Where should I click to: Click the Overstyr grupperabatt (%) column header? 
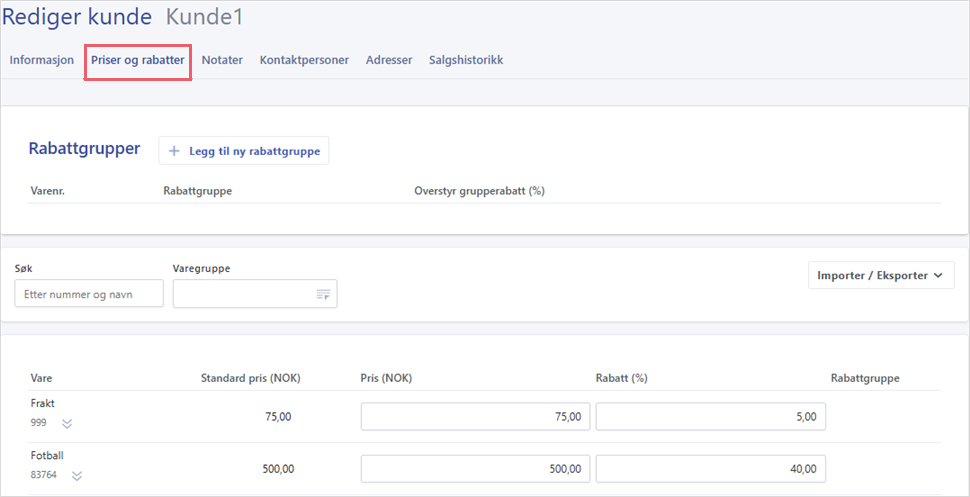click(479, 191)
